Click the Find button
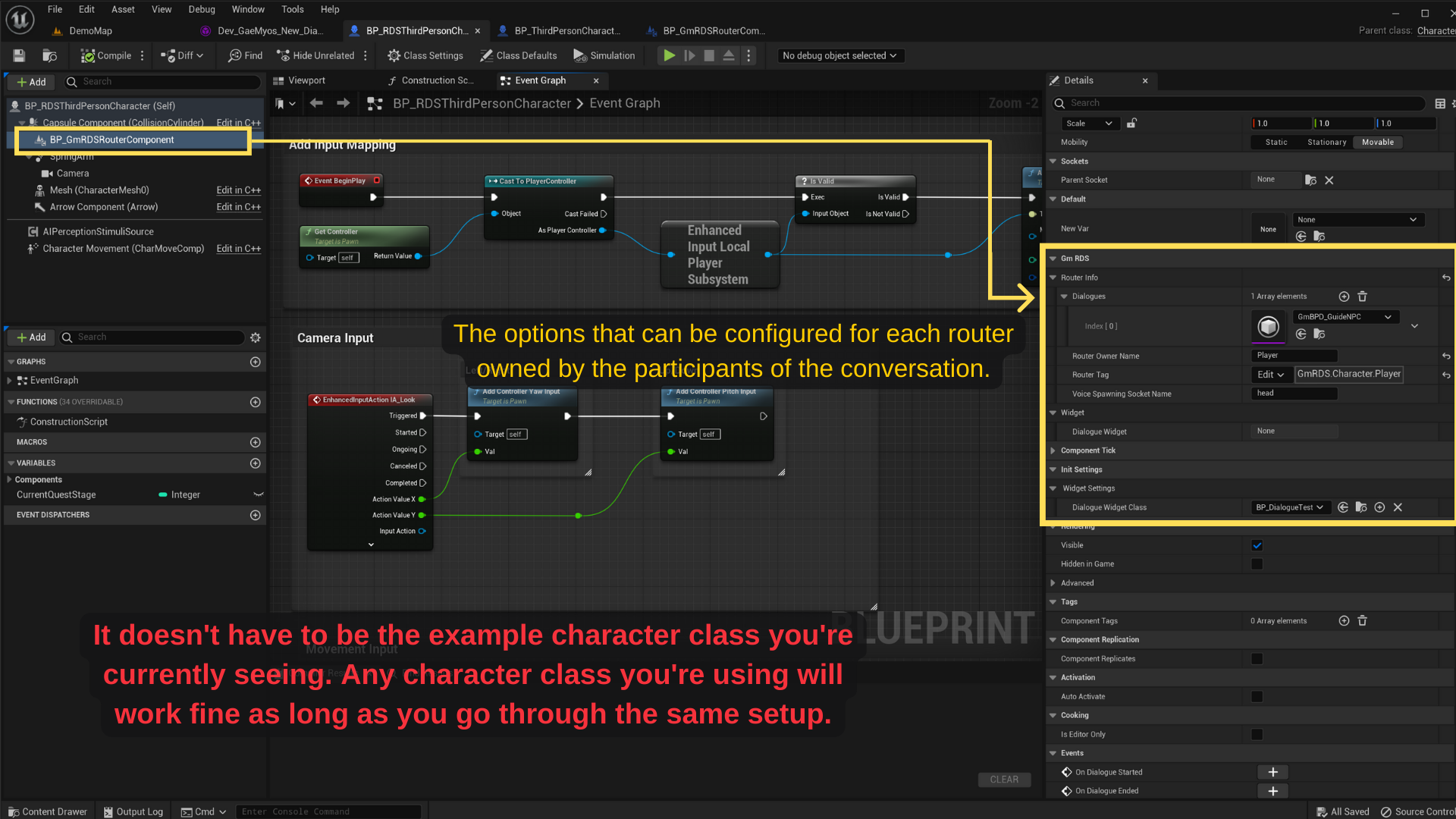This screenshot has height=819, width=1456. tap(245, 55)
